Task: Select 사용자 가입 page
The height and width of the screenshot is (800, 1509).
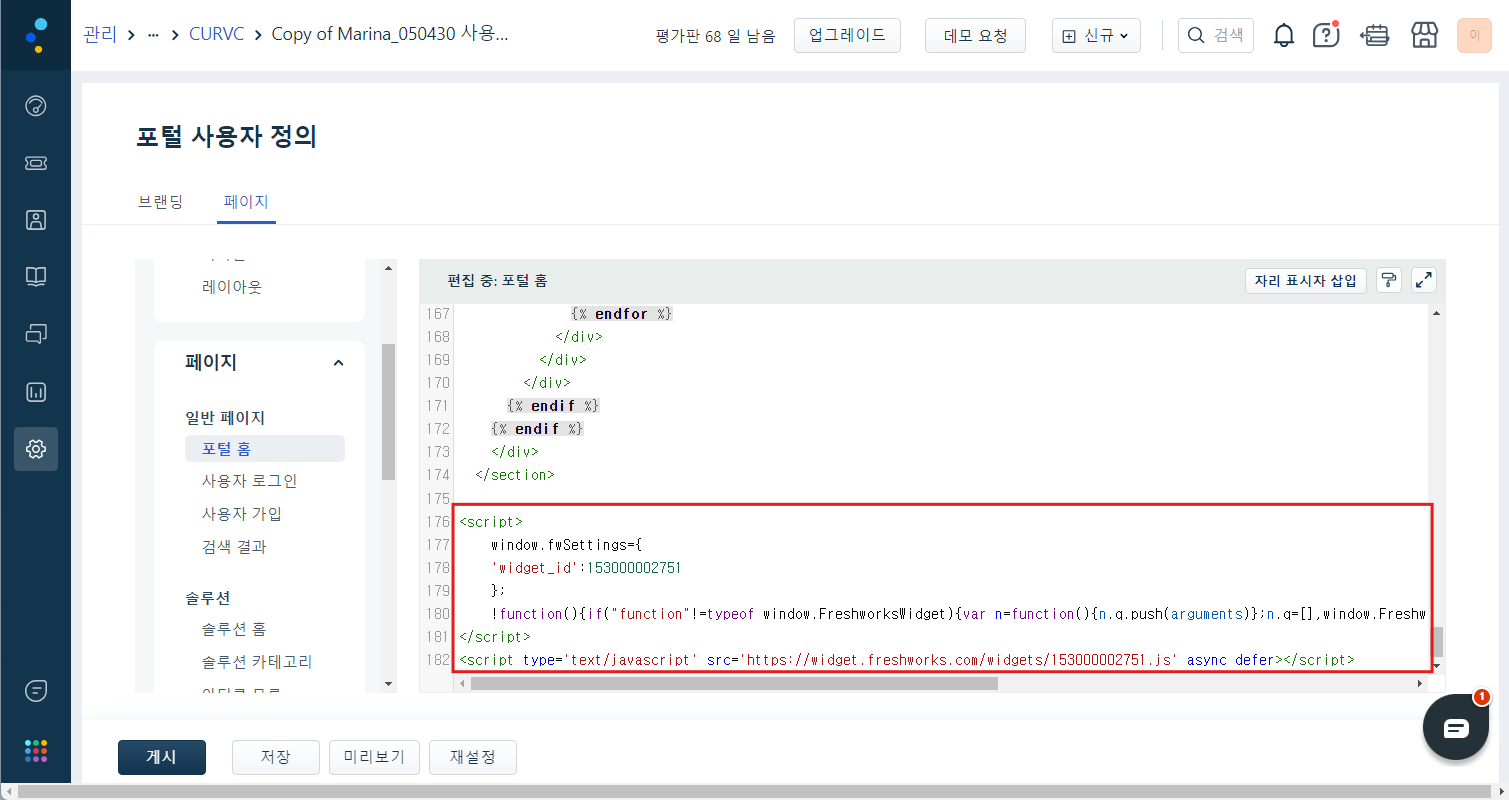Action: pos(242,514)
